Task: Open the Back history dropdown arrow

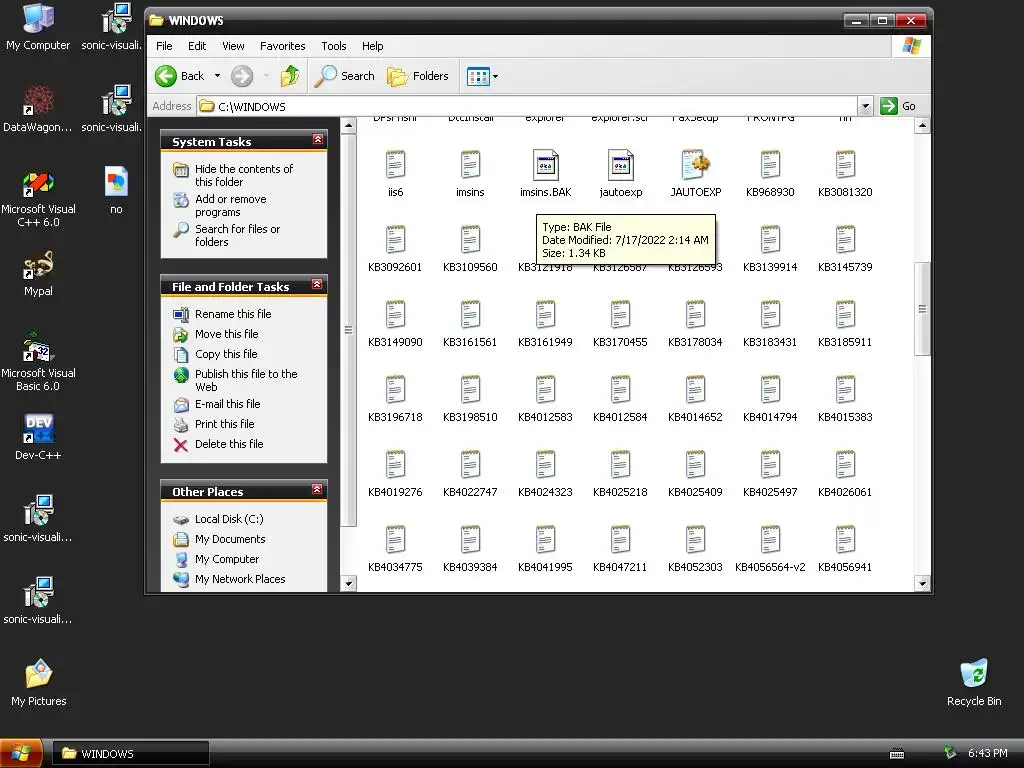Action: pos(217,76)
